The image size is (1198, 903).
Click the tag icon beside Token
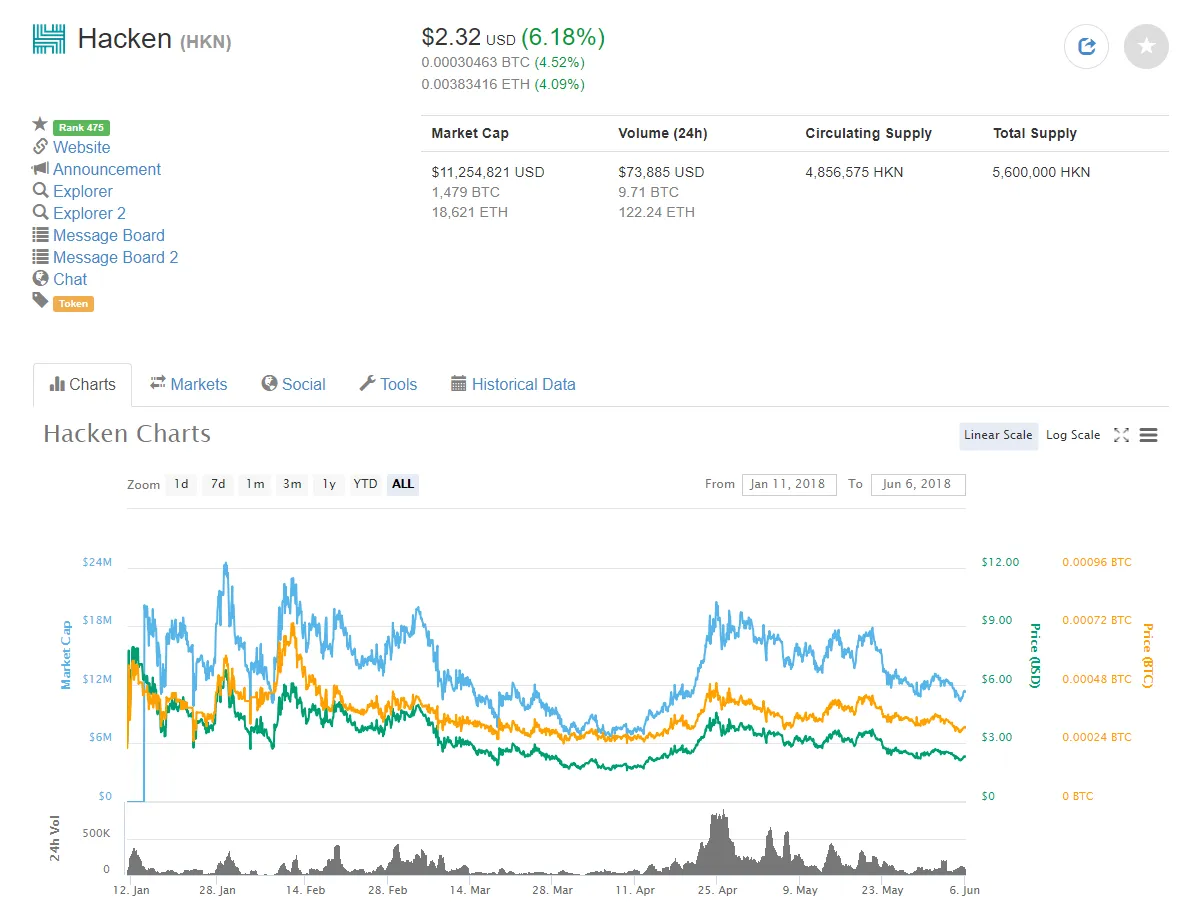pos(40,300)
